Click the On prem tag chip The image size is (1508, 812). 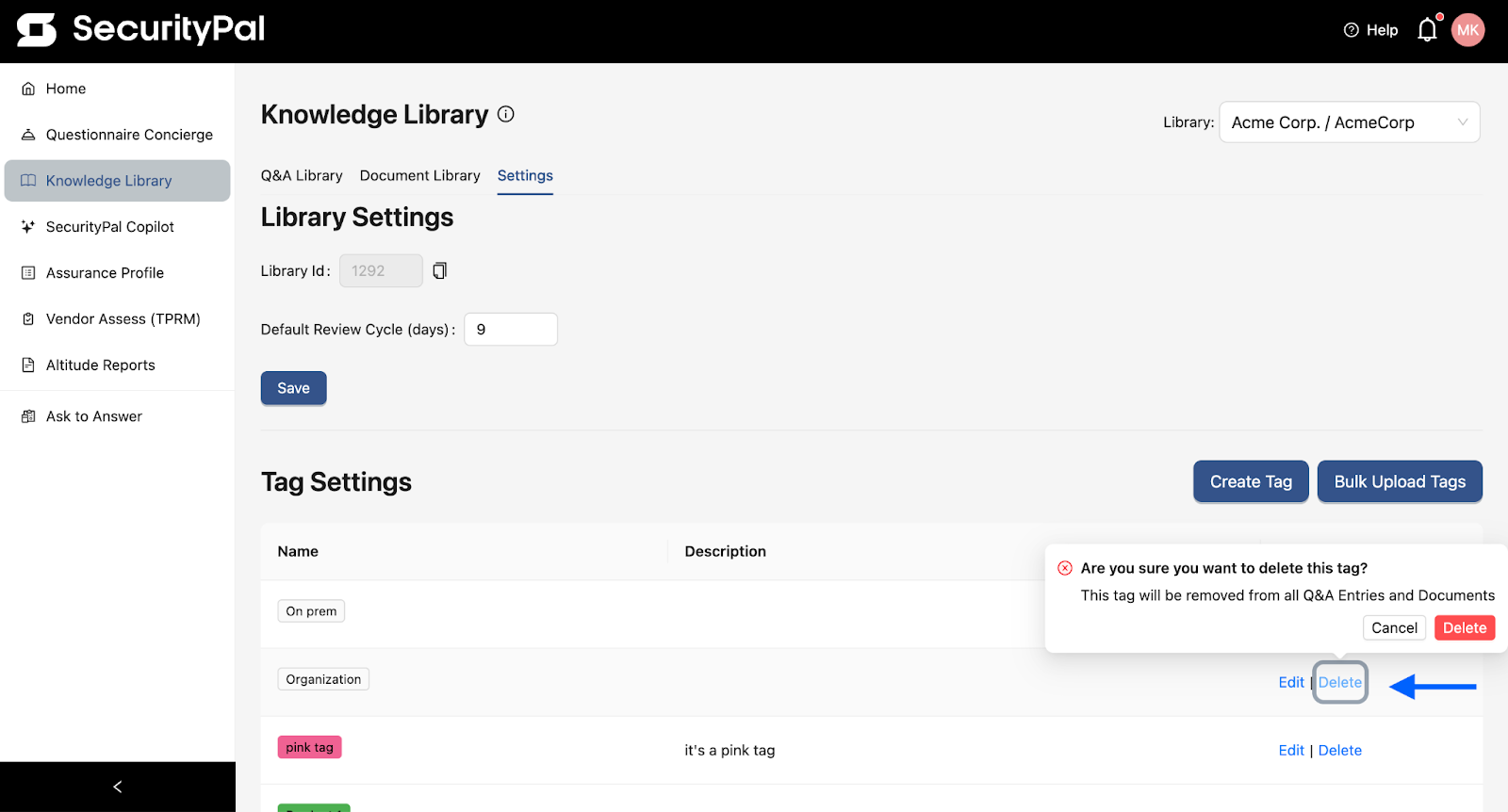click(x=311, y=611)
